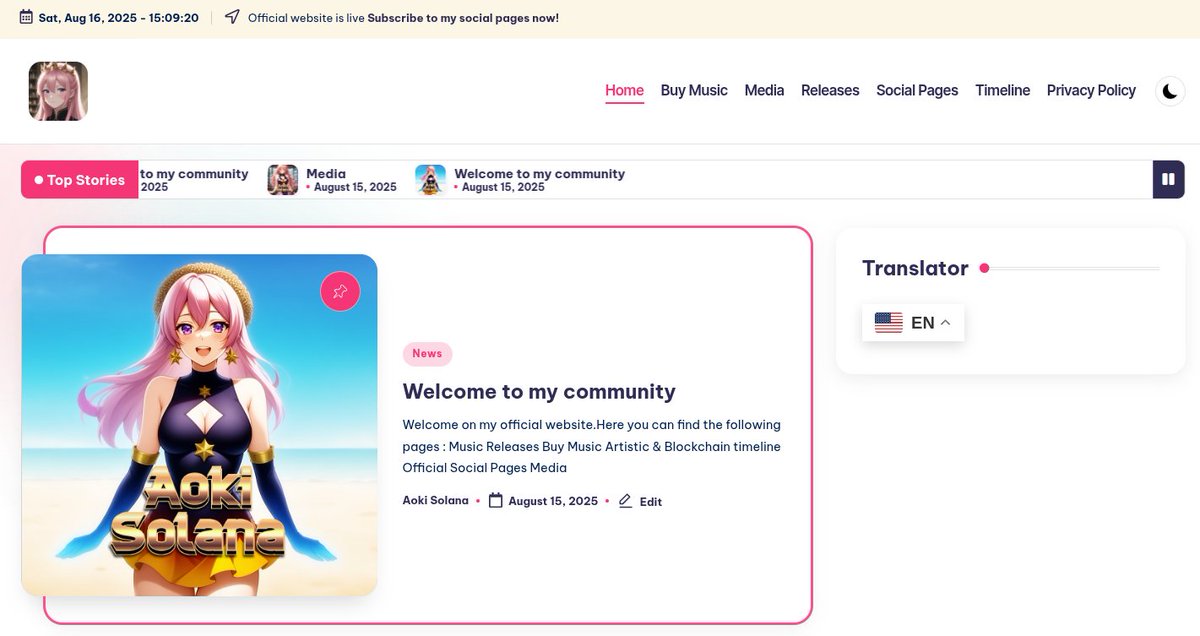The width and height of the screenshot is (1200, 636).
Task: Pause the Top Stories ticker
Action: click(x=1168, y=180)
